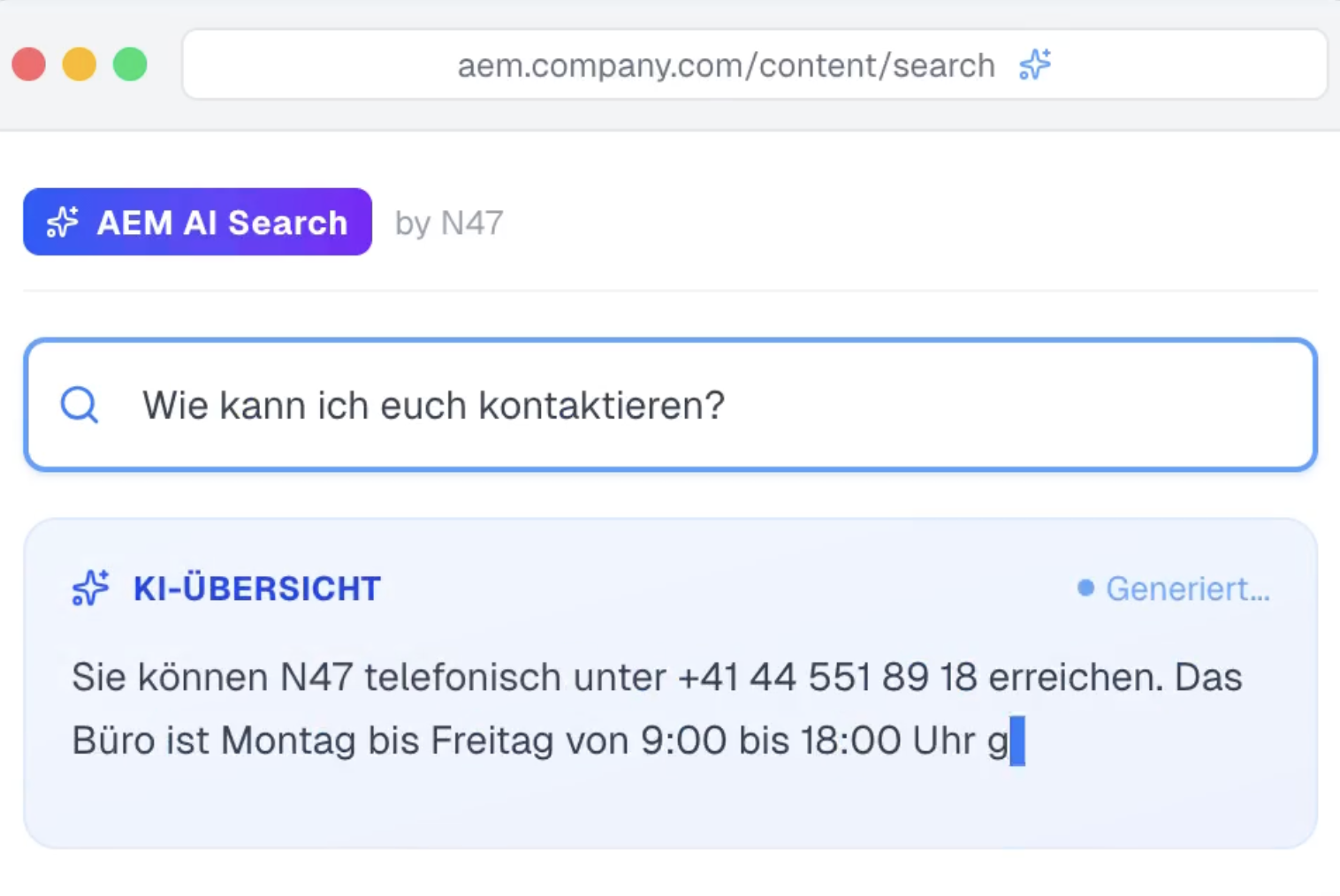Click the sparkle icon beside KI-ÜBERSICHT

(x=91, y=588)
